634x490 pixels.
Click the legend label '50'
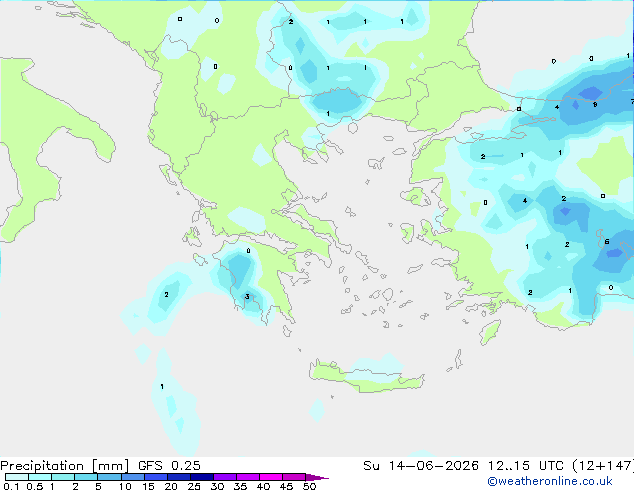tap(310, 486)
